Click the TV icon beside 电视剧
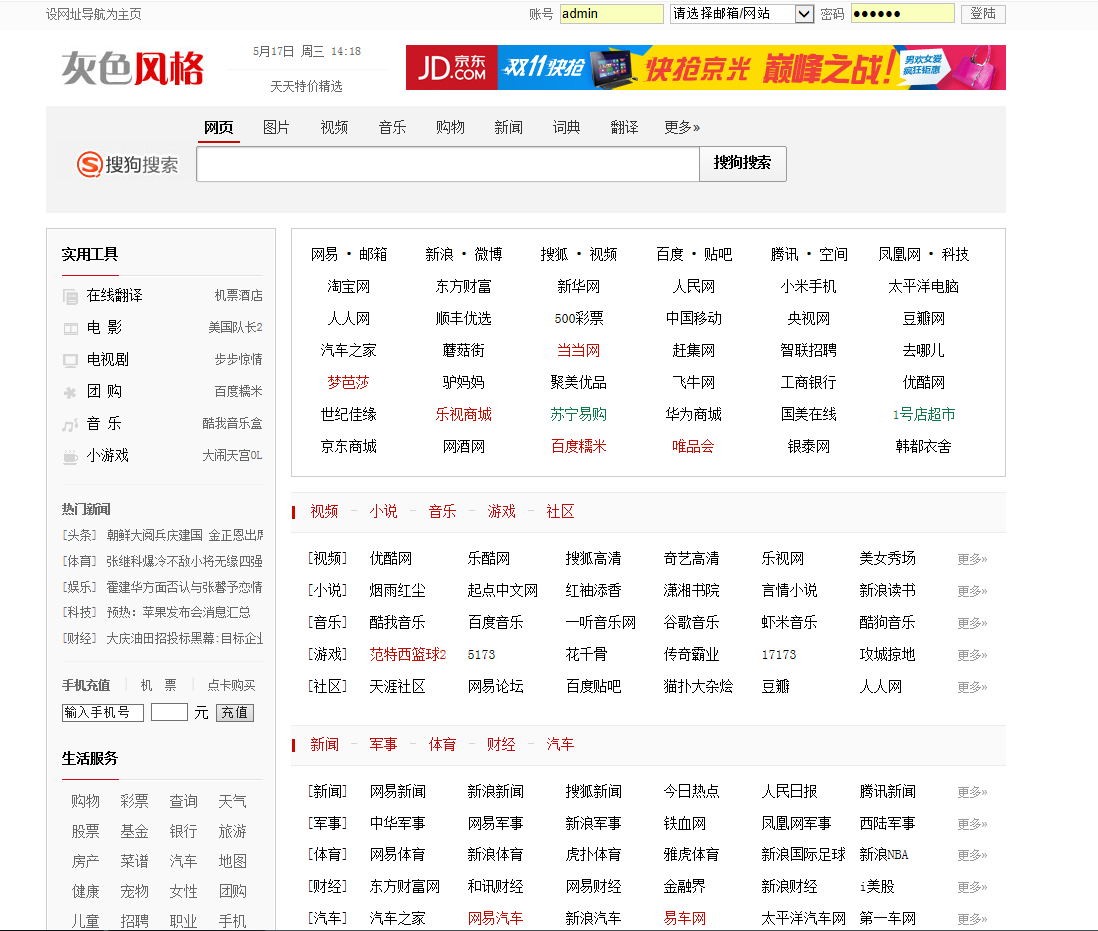This screenshot has height=931, width=1098. pos(70,360)
